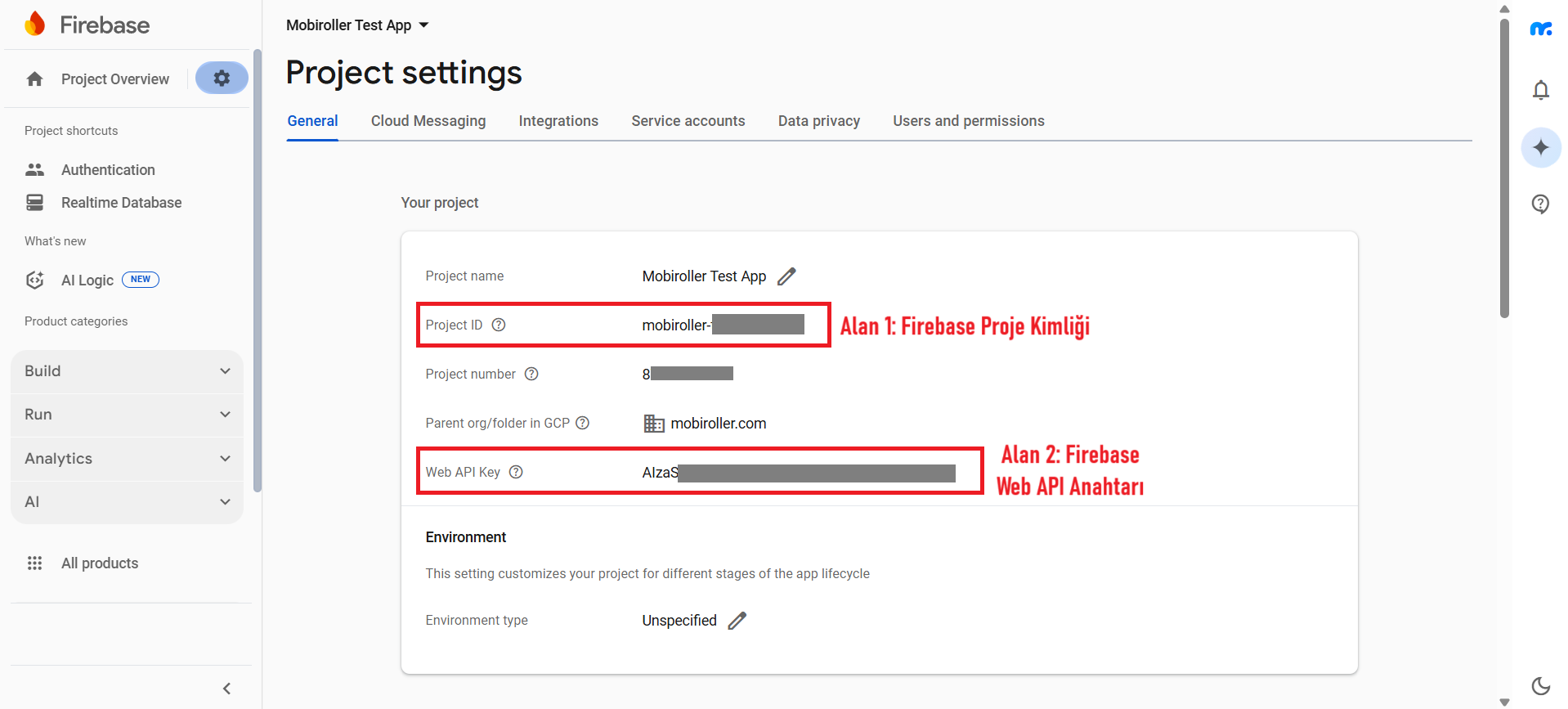Screen dimensions: 1568x709
Task: Show help for Web API Key
Action: tap(516, 472)
